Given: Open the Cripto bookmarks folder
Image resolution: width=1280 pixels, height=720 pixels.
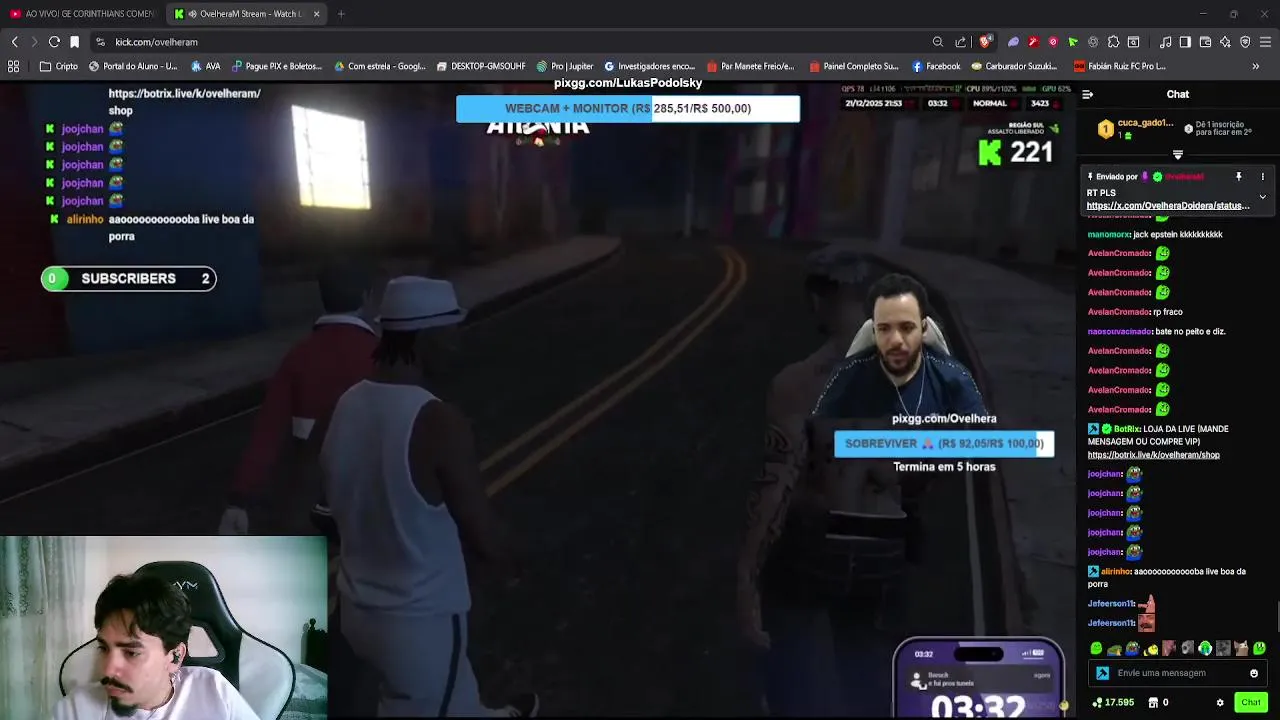Looking at the screenshot, I should click(59, 66).
